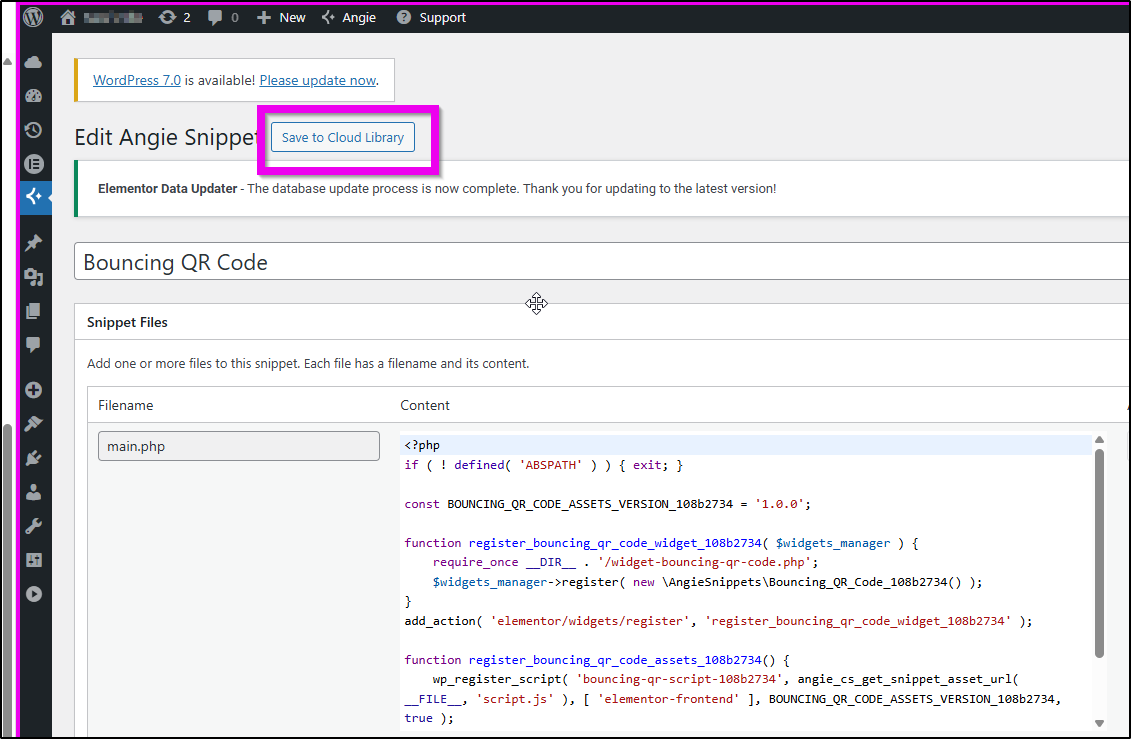Click the Filename column header

click(126, 405)
